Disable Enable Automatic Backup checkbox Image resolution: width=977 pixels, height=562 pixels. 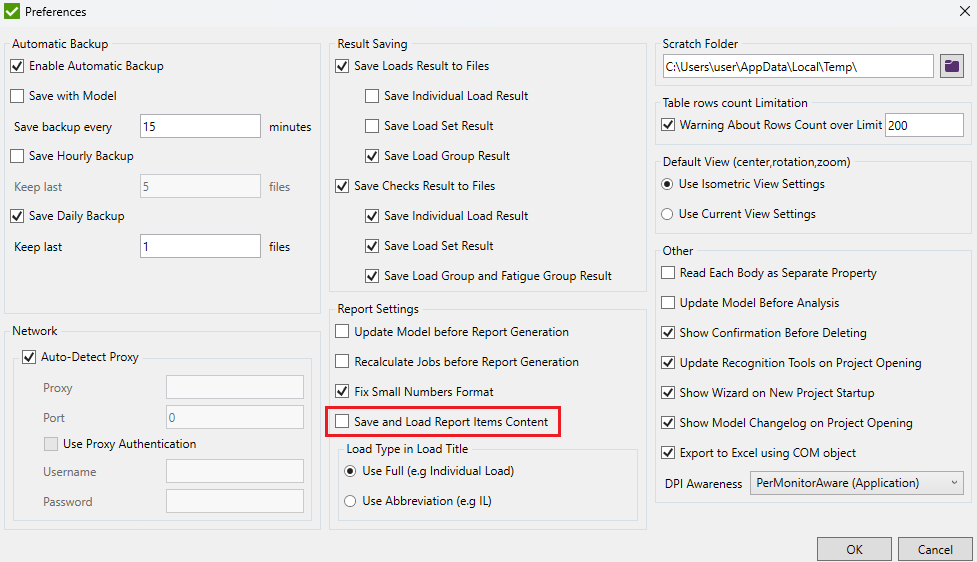17,66
